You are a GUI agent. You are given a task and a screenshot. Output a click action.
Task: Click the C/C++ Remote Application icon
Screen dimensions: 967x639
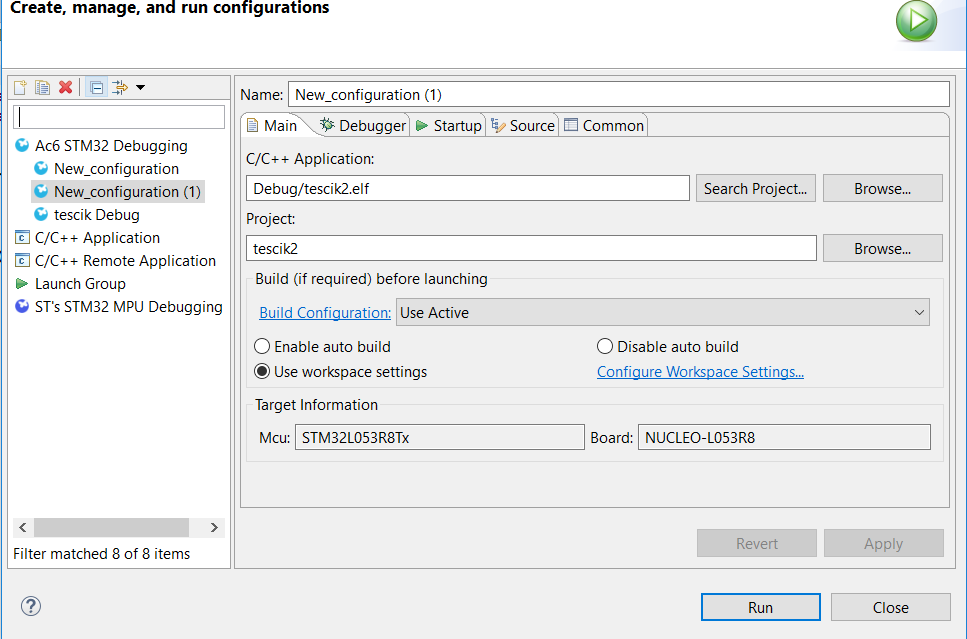(x=22, y=261)
